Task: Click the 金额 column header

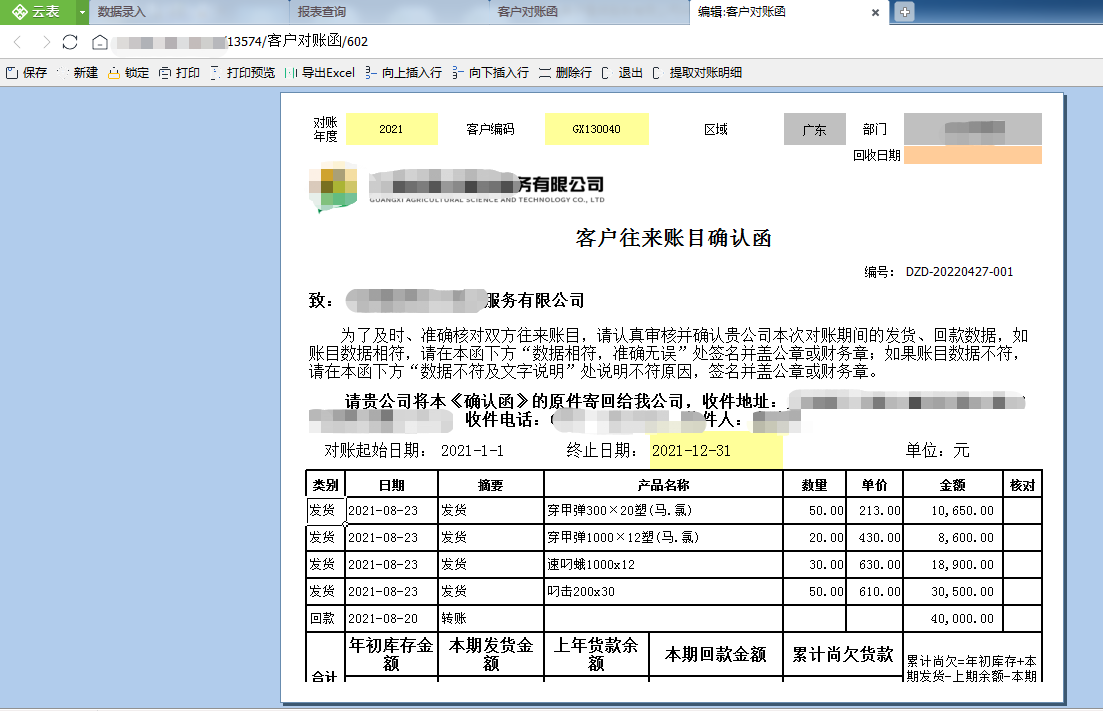Action: 952,485
